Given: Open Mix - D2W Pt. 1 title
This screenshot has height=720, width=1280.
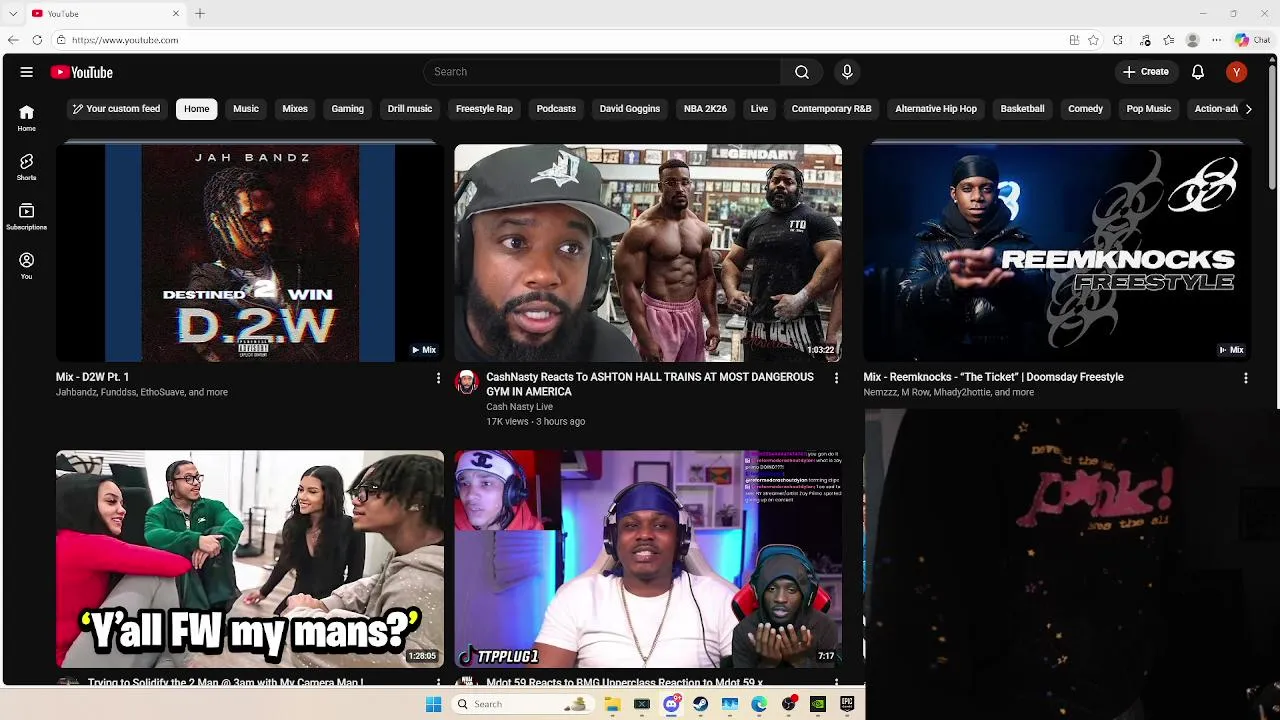Looking at the screenshot, I should click(93, 377).
